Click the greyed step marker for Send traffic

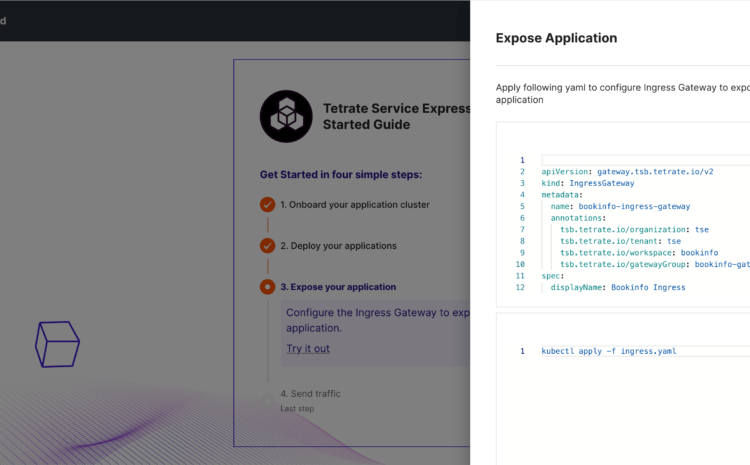267,400
